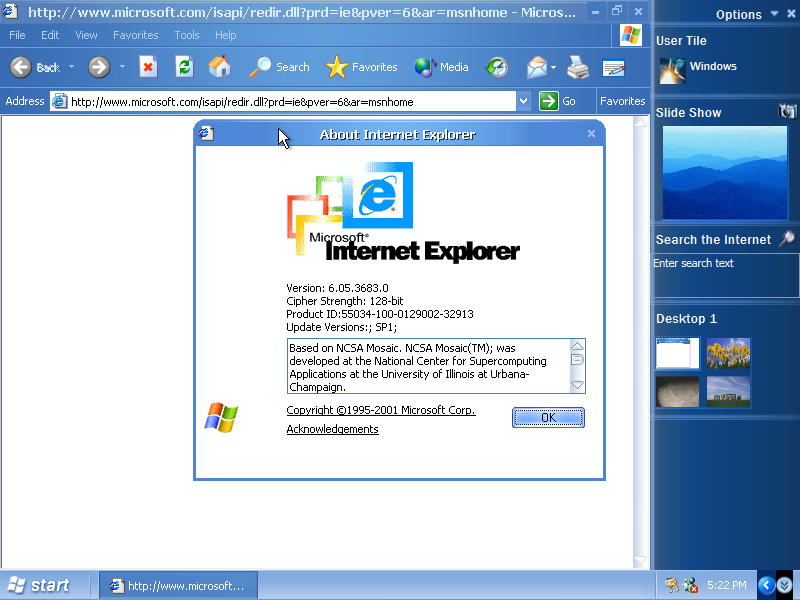800x600 pixels.
Task: Open the Mail envelope toolbar icon
Action: coord(537,67)
